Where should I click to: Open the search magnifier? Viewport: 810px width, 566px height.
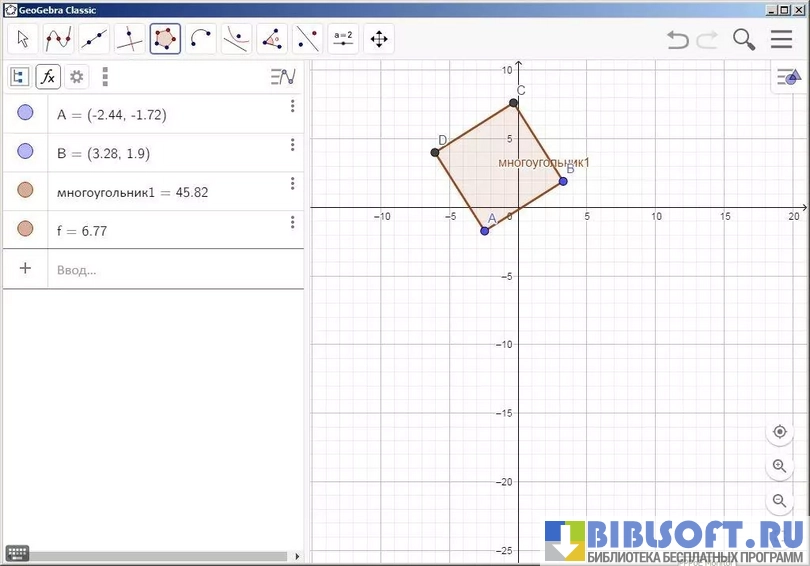coord(743,39)
